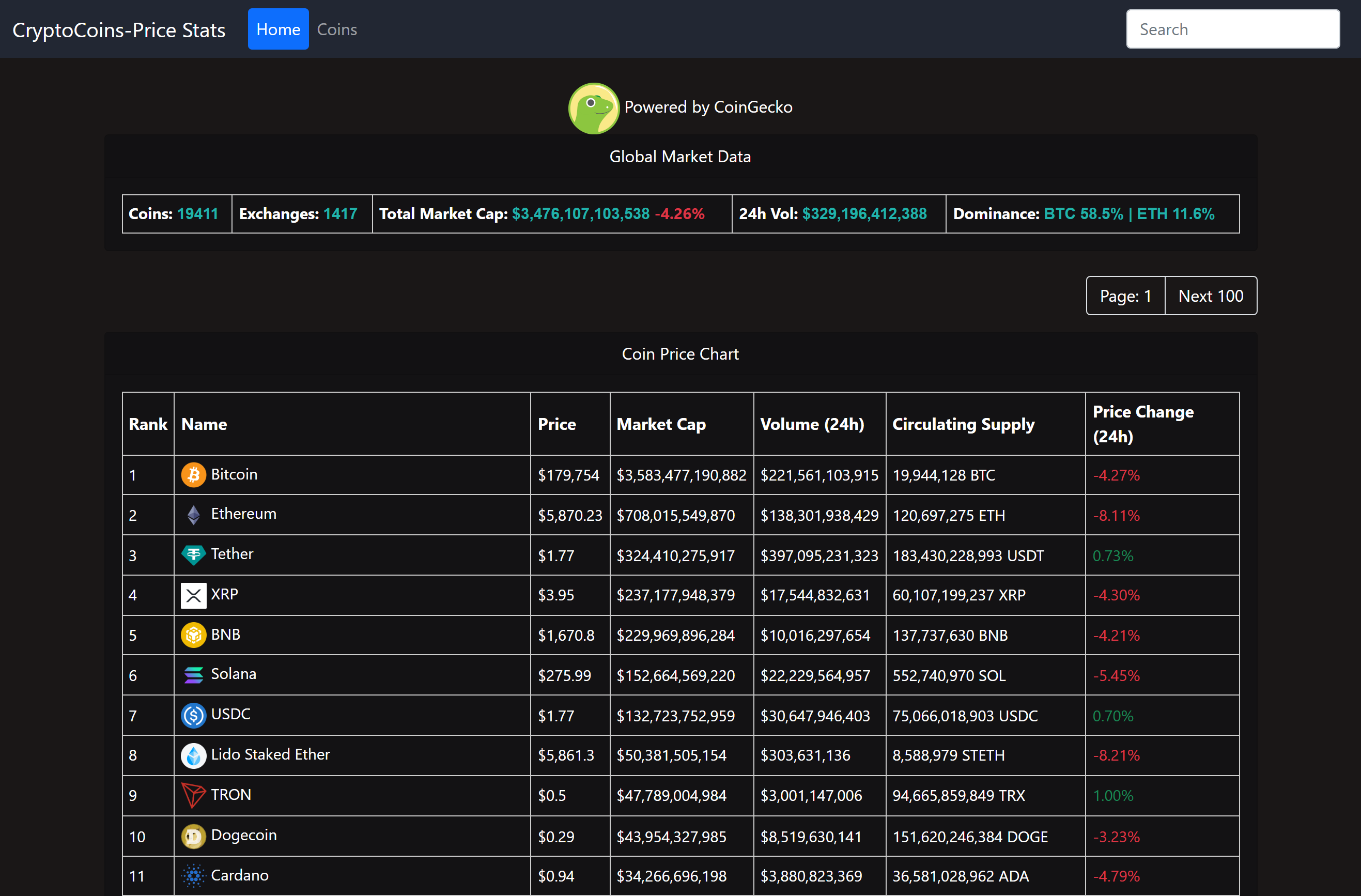Select the Bitcoin name link
The image size is (1361, 896).
tap(234, 474)
